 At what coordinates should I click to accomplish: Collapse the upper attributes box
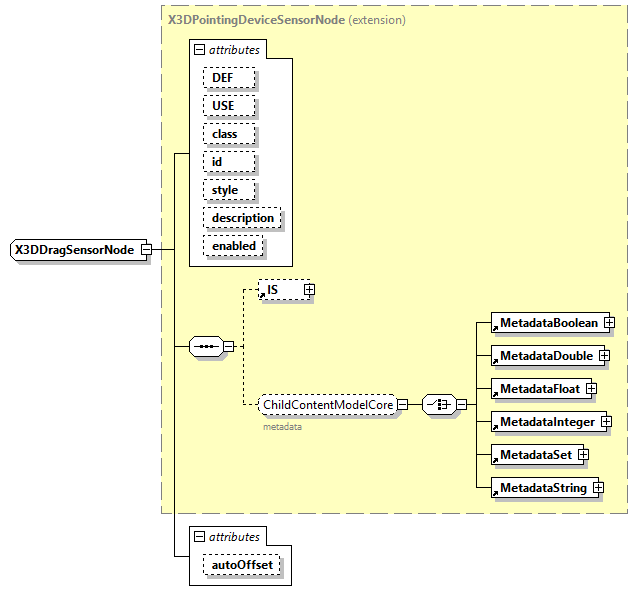(199, 50)
